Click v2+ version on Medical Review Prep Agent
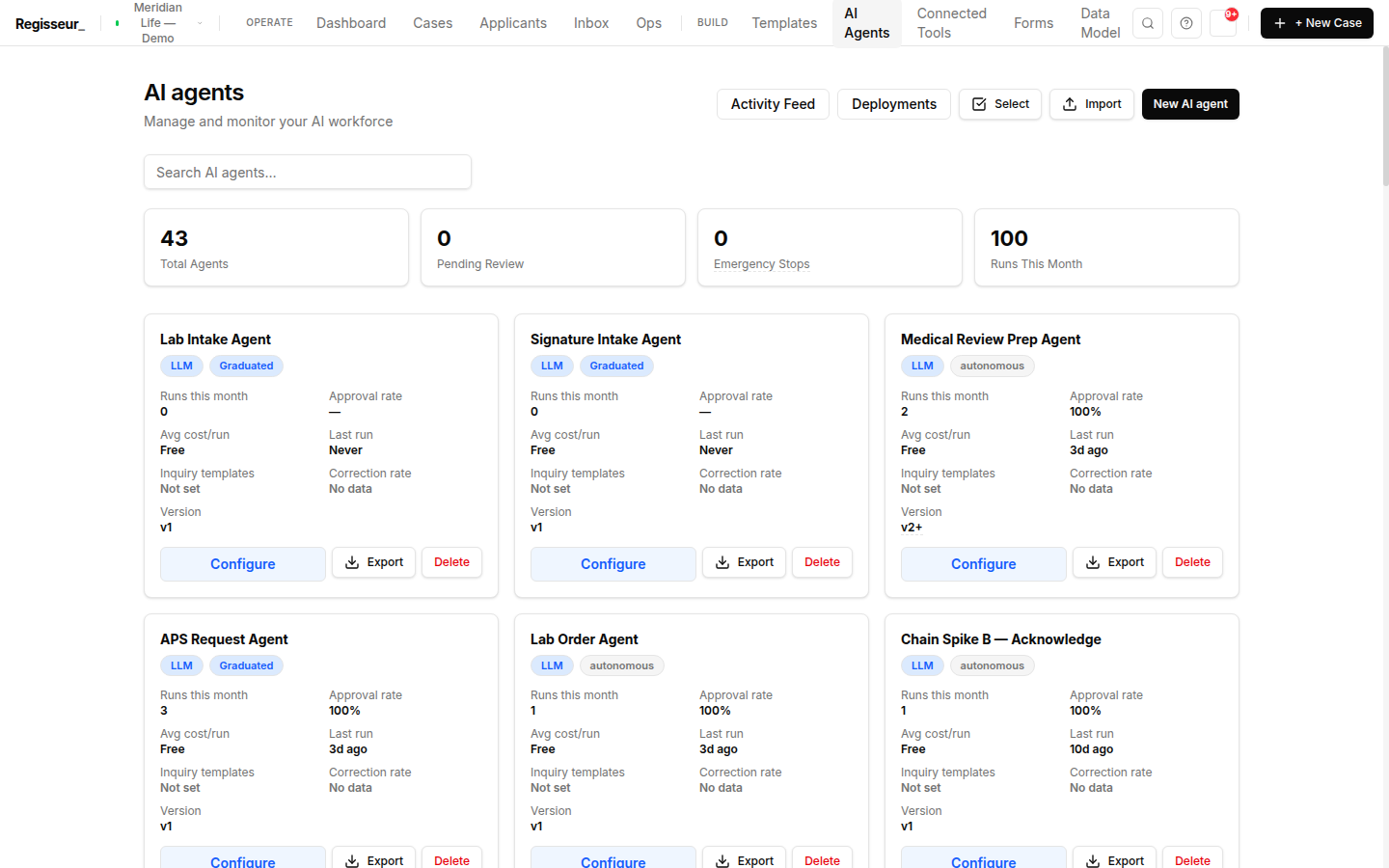Screen dimensions: 1389x868 tap(912, 528)
